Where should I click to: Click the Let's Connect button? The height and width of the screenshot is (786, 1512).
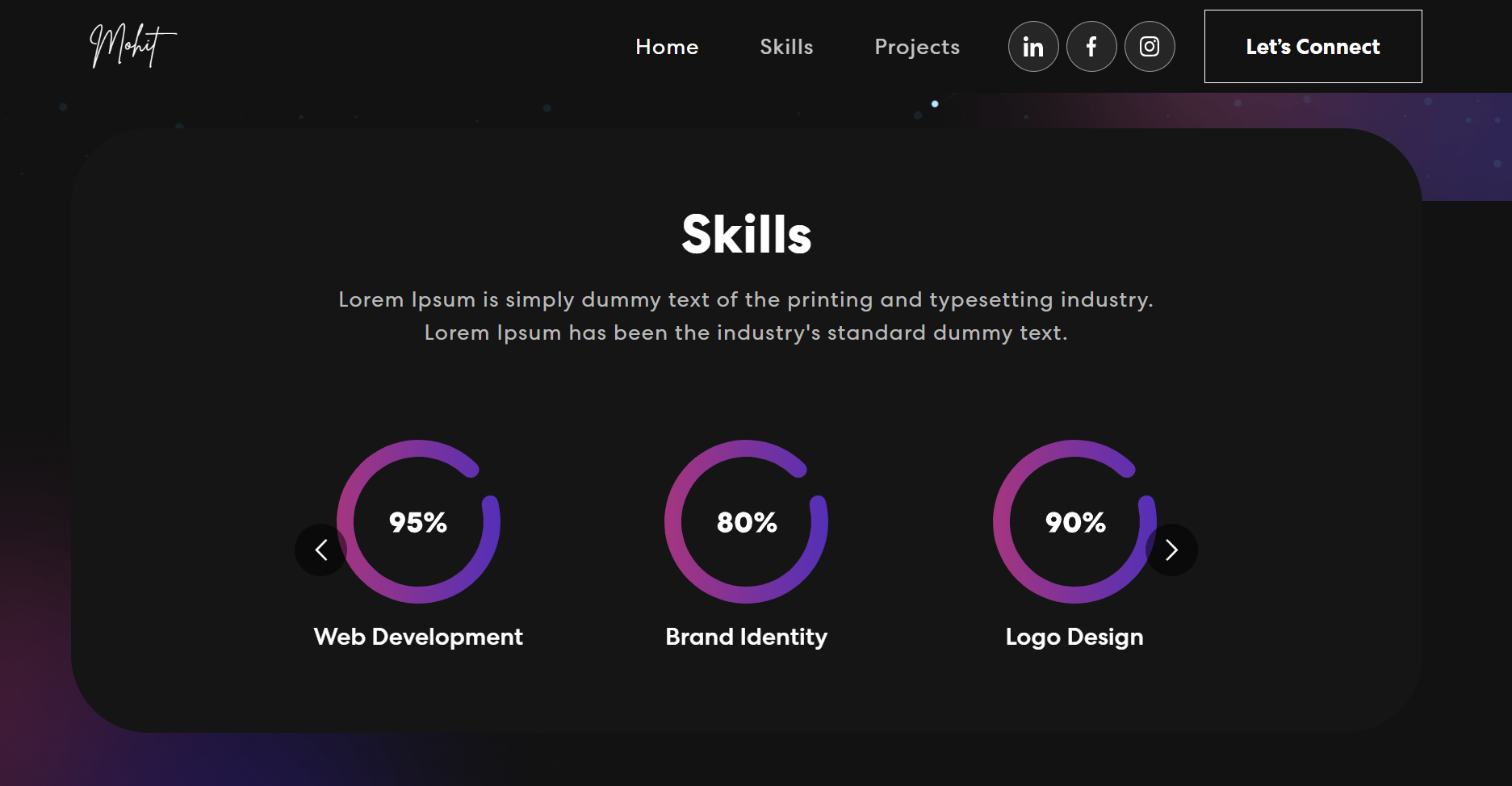point(1313,47)
